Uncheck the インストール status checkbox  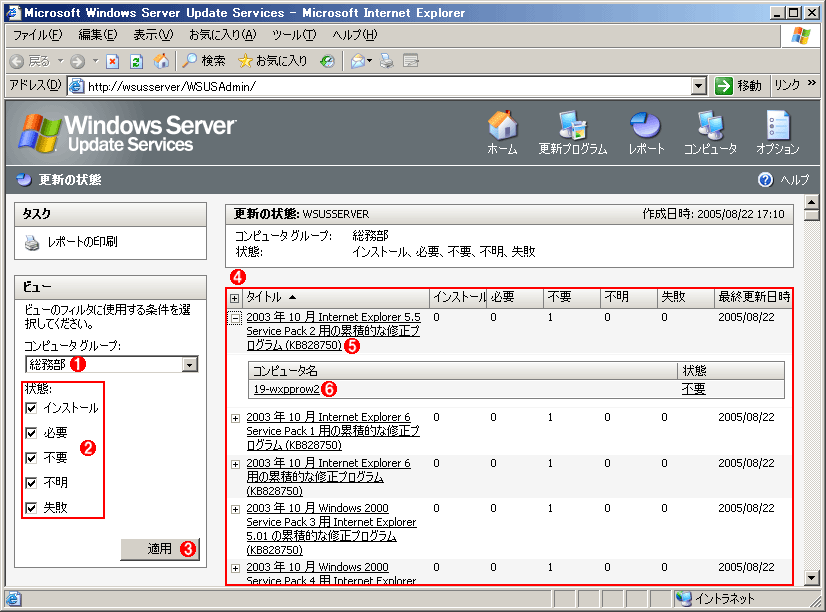(x=31, y=408)
